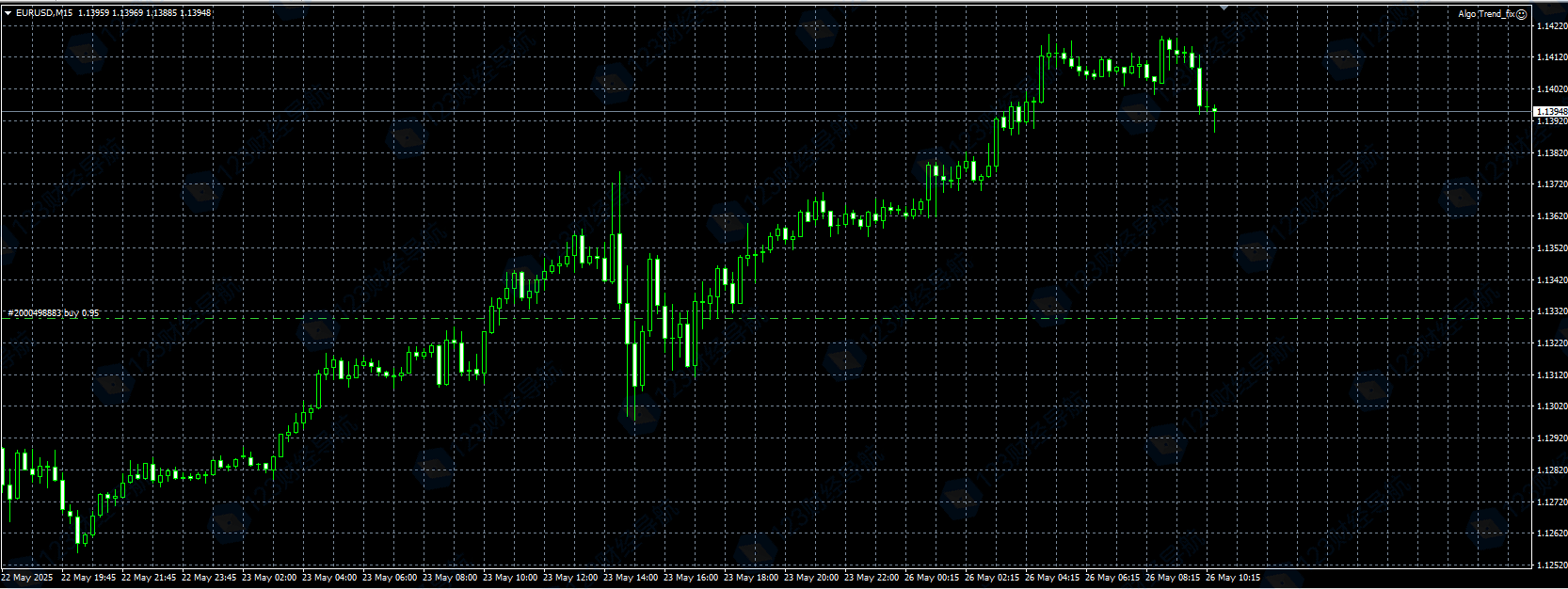Click the 1.13320 level on price scale
This screenshot has height=589, width=1568.
[x=1551, y=311]
